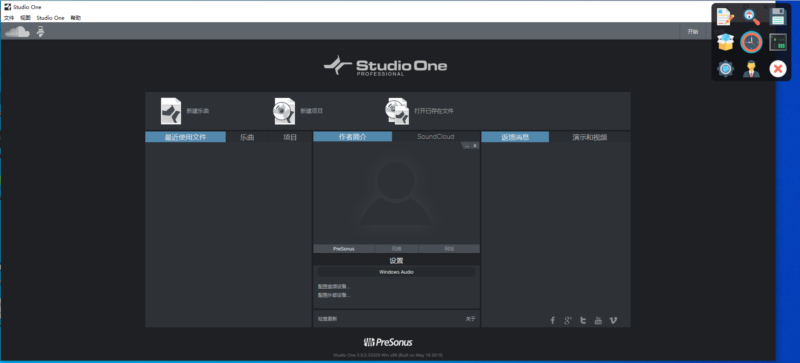Viewport: 800px width, 363px height.
Task: Open the 视图 menu
Action: [26, 18]
